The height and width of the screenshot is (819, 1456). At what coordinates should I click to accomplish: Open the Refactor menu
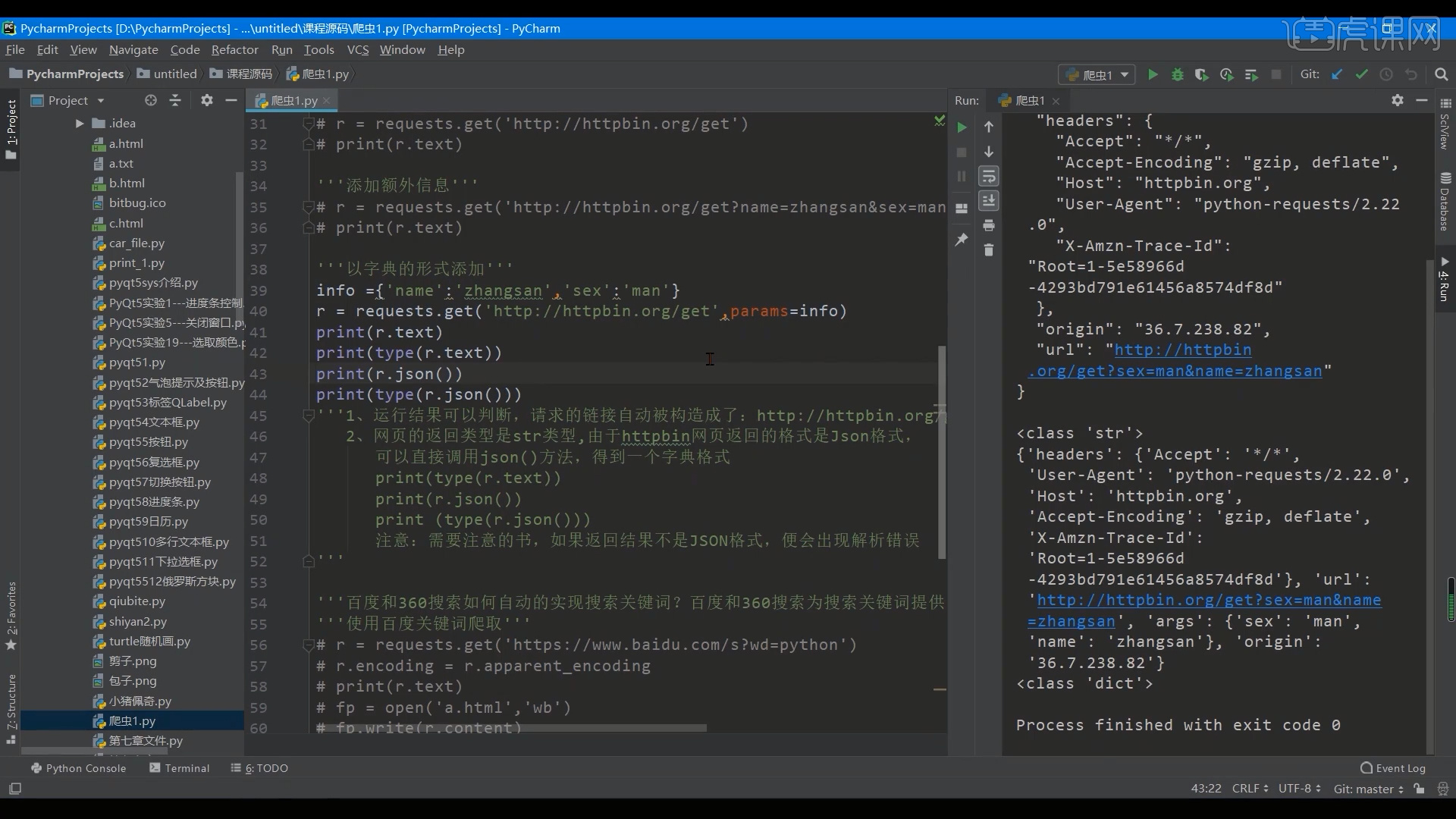[234, 49]
